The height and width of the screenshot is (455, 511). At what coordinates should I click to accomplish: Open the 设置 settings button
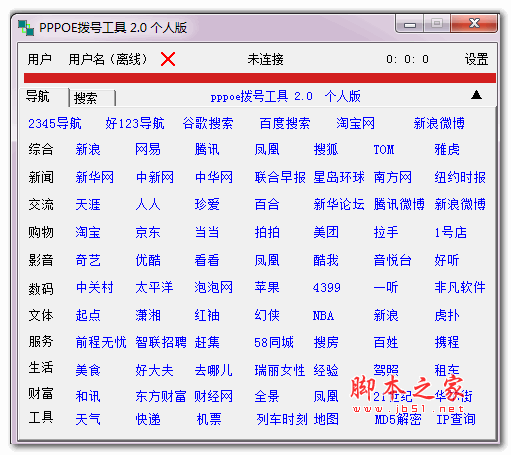point(476,59)
